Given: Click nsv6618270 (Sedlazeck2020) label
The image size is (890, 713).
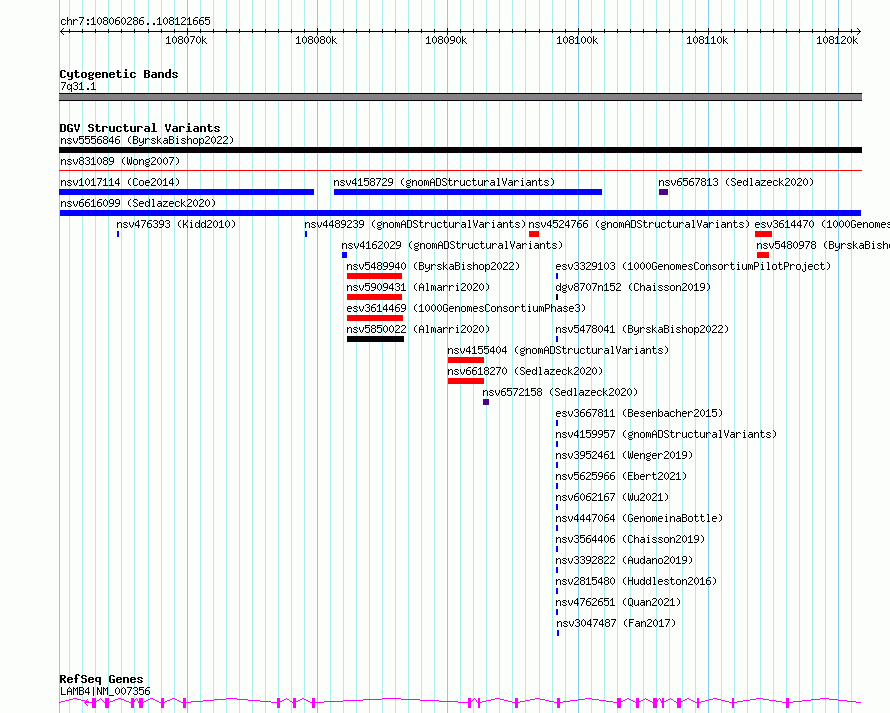Looking at the screenshot, I should coord(525,371).
